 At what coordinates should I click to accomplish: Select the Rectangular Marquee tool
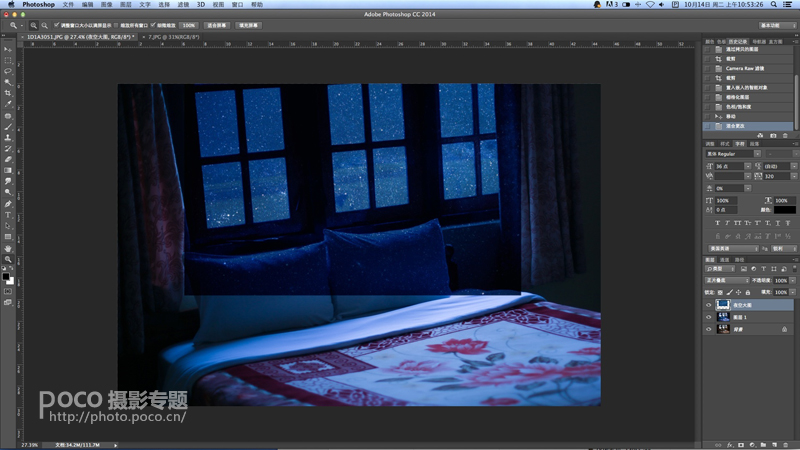point(8,60)
